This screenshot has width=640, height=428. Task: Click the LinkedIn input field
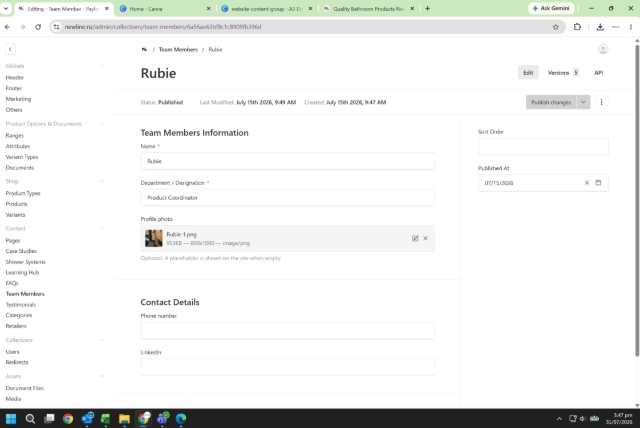288,367
